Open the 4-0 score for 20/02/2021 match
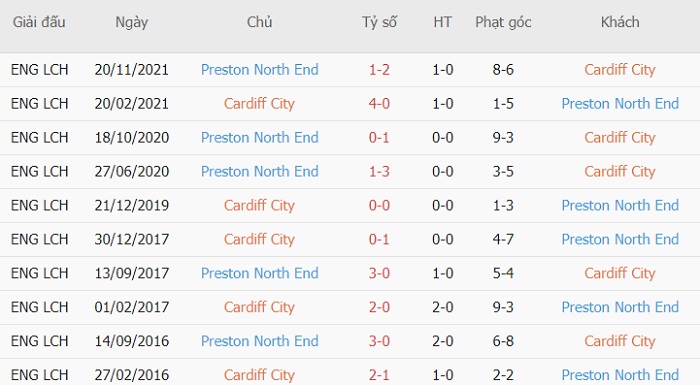The image size is (700, 385). (379, 104)
